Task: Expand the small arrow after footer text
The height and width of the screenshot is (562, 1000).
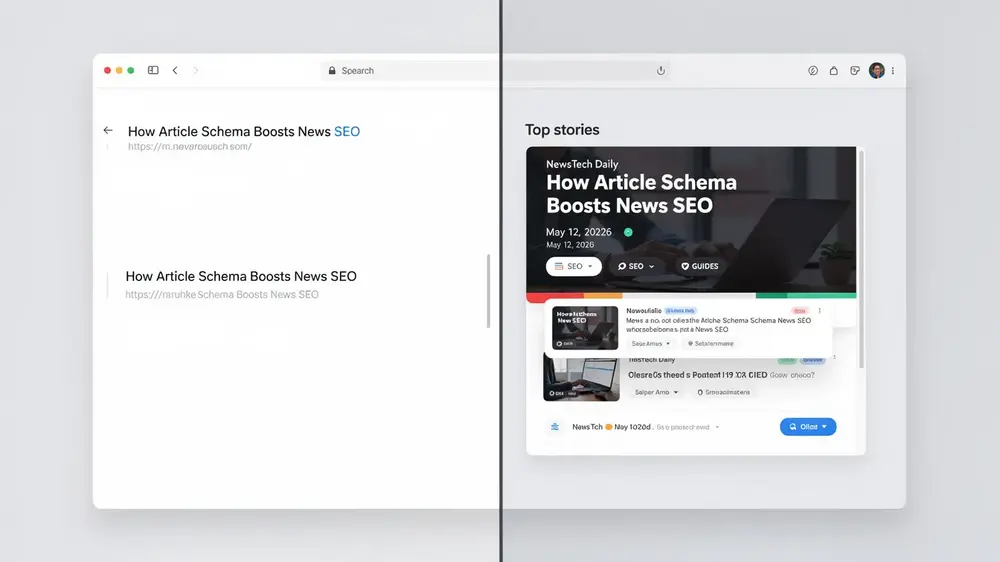Action: [x=717, y=427]
